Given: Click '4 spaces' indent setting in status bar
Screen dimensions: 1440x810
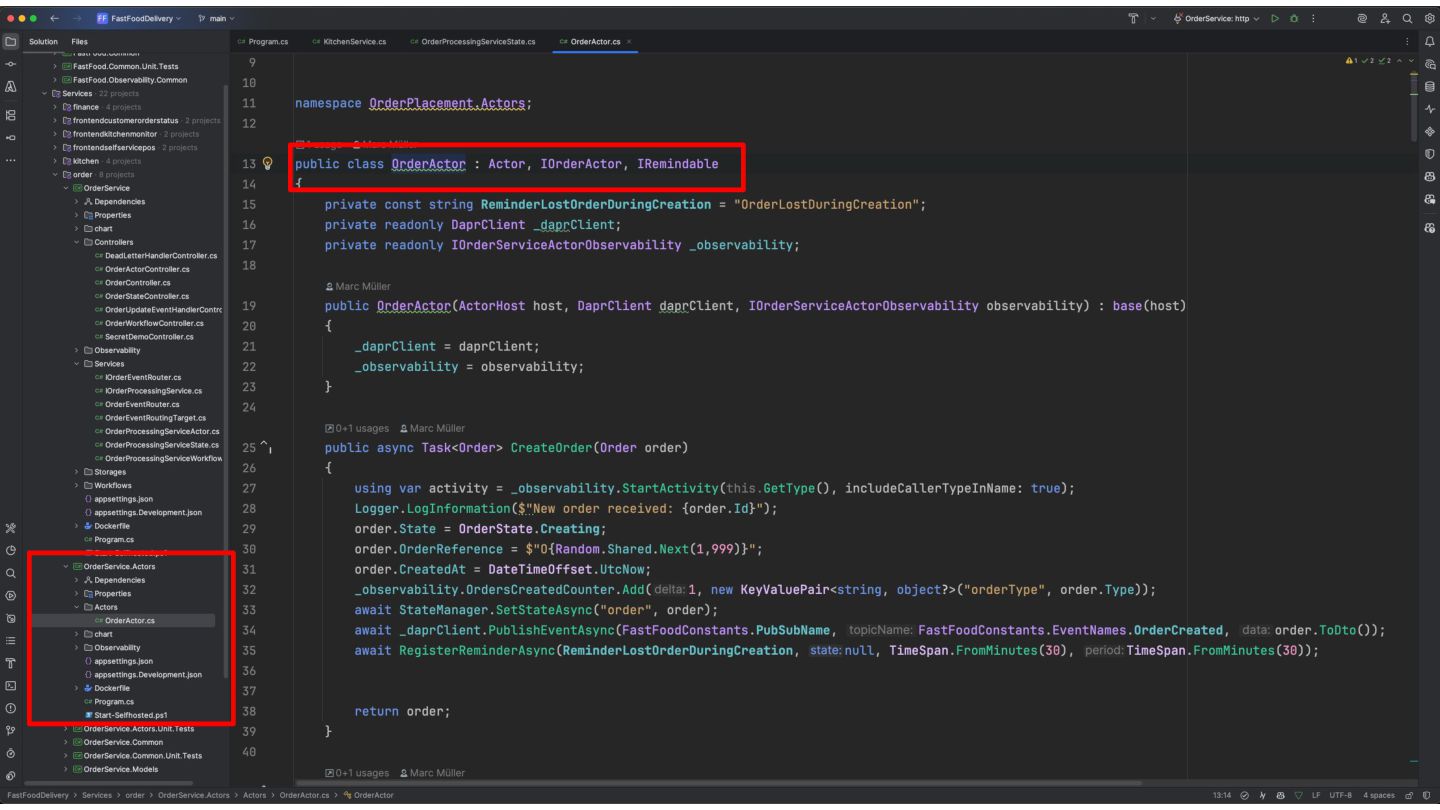Looking at the screenshot, I should (x=1380, y=795).
